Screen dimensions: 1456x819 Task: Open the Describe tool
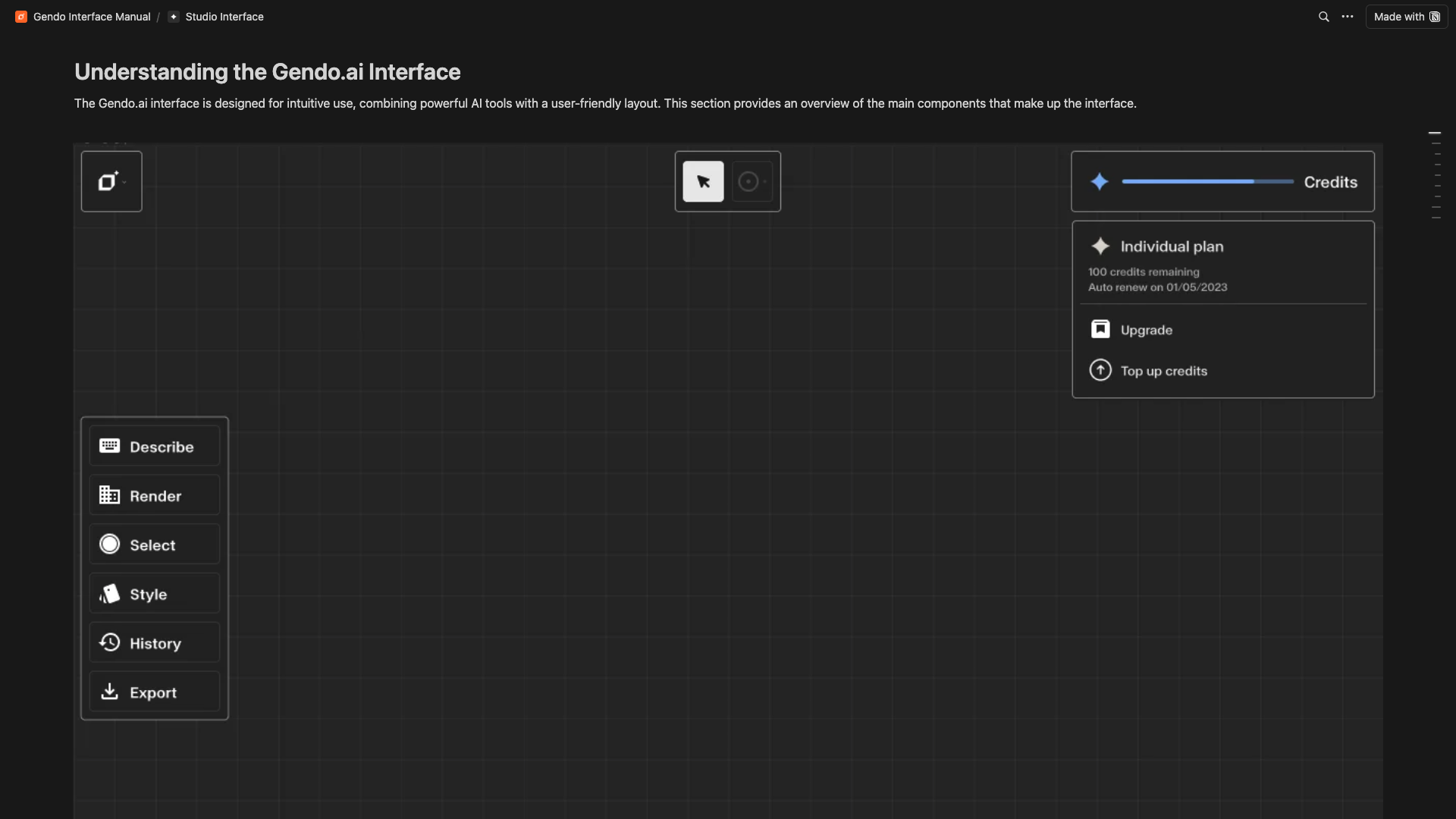click(155, 446)
